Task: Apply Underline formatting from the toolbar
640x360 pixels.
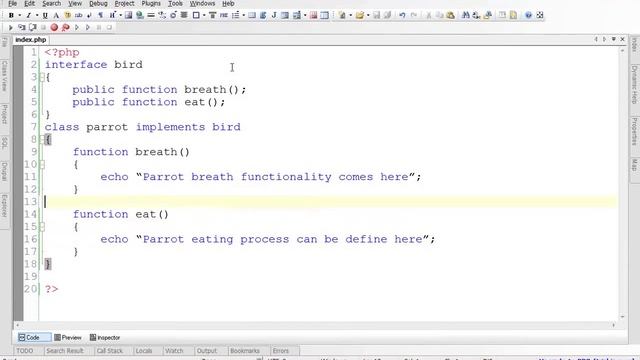Action: 45,16
